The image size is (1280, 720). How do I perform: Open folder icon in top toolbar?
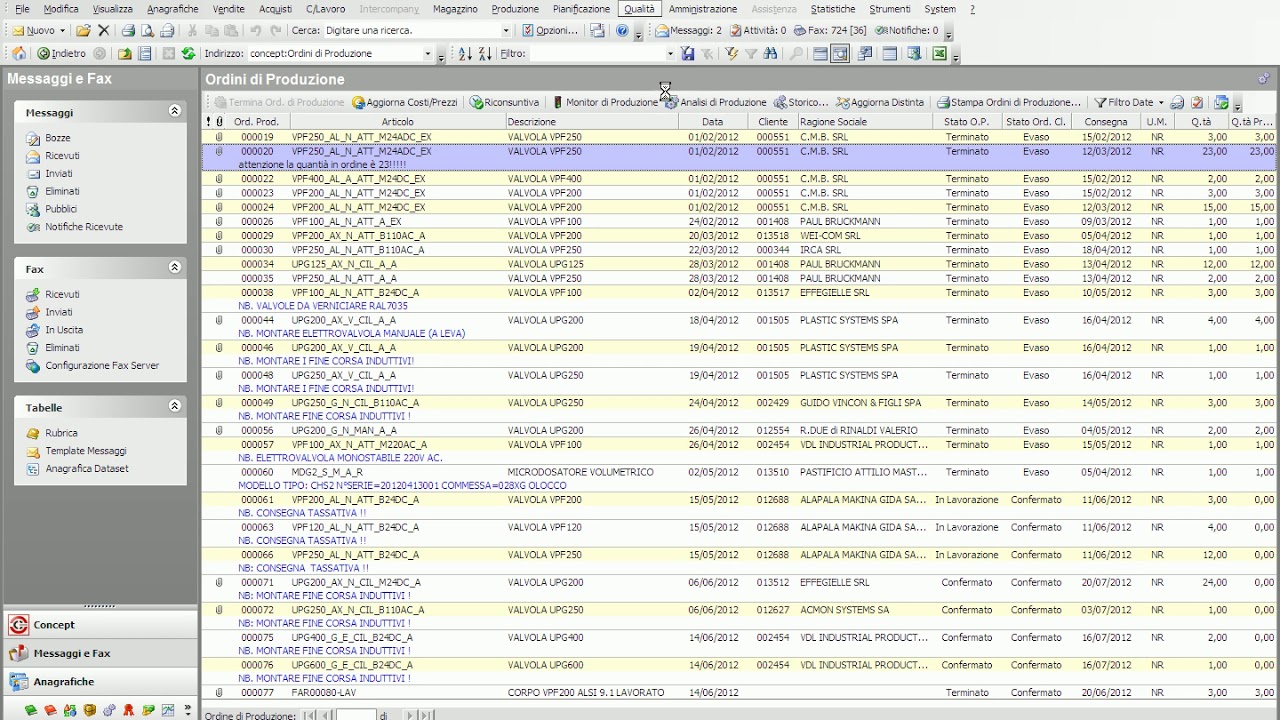pyautogui.click(x=84, y=31)
